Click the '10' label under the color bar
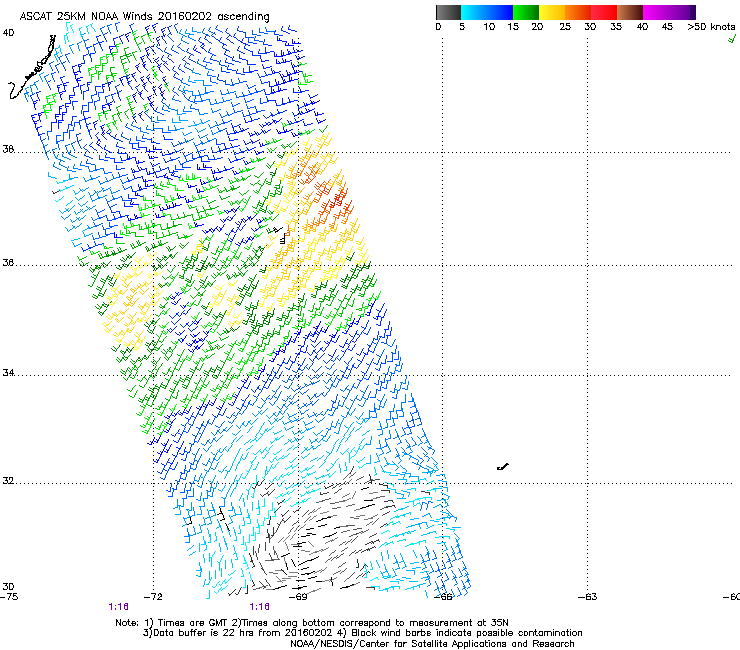The height and width of the screenshot is (650, 740). 489,27
